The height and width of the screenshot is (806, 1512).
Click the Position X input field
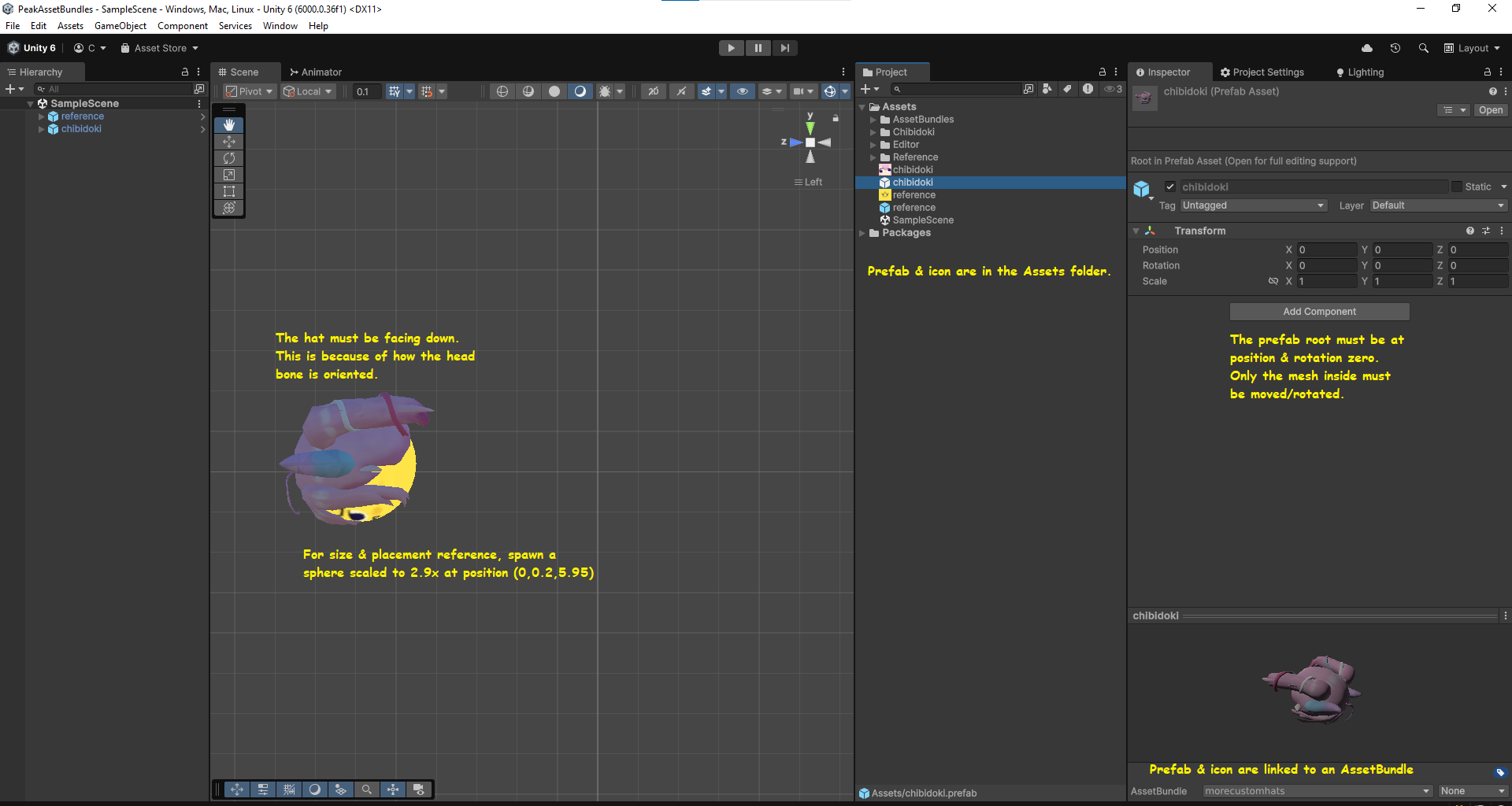1328,250
